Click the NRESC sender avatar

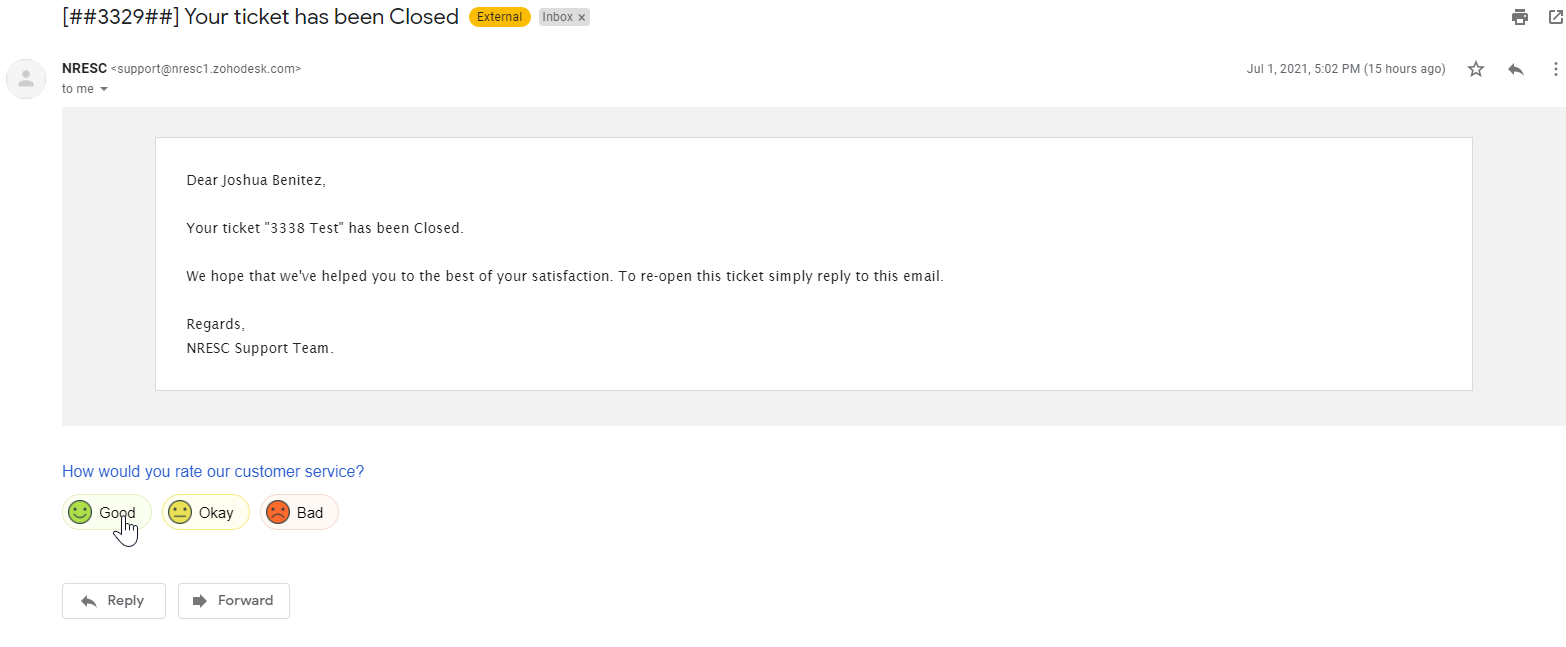coord(26,79)
